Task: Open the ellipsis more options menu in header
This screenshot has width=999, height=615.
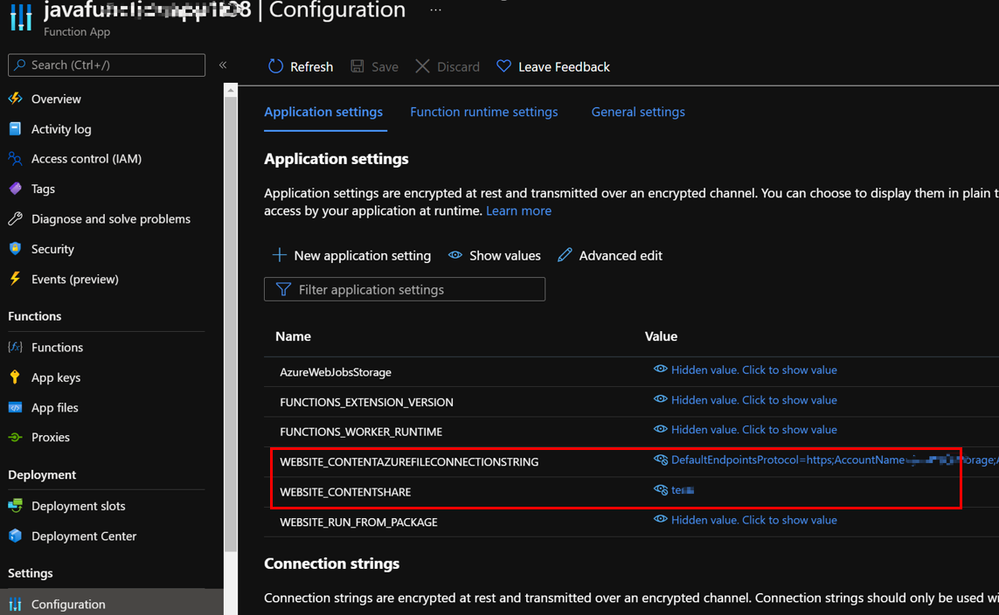Action: [436, 10]
